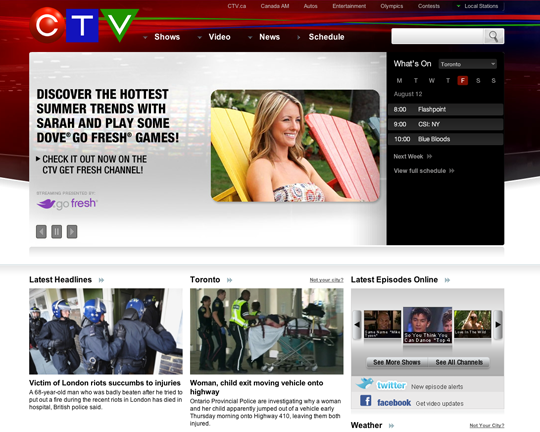The image size is (540, 432).
Task: Click the CTV logo
Action: point(84,25)
